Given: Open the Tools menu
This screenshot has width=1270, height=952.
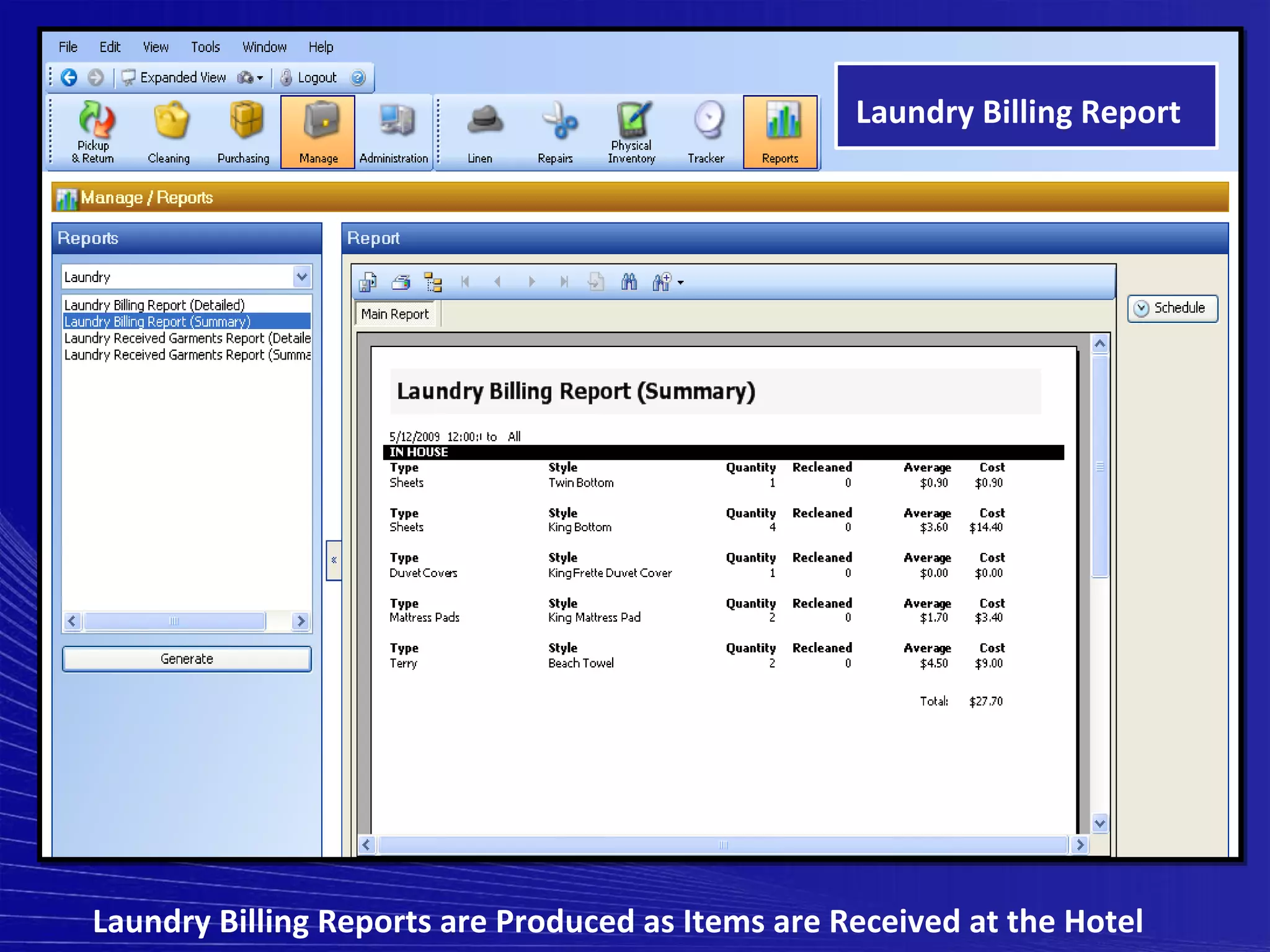Looking at the screenshot, I should [205, 47].
